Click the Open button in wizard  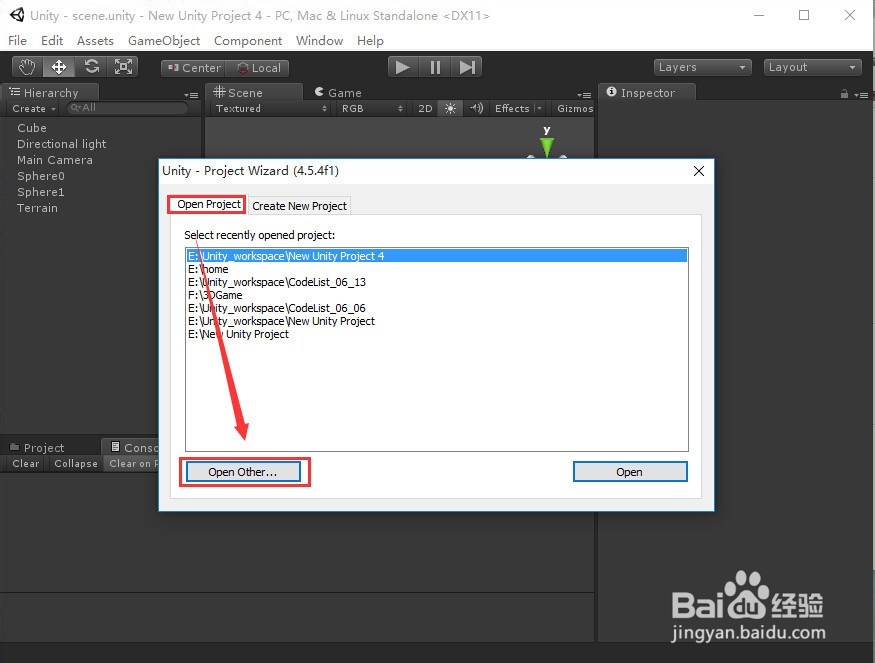click(x=630, y=472)
